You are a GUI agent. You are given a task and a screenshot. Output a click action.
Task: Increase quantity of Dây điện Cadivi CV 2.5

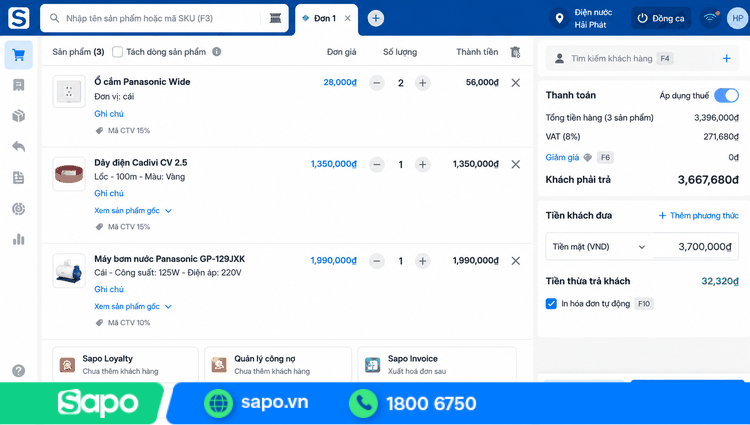422,165
